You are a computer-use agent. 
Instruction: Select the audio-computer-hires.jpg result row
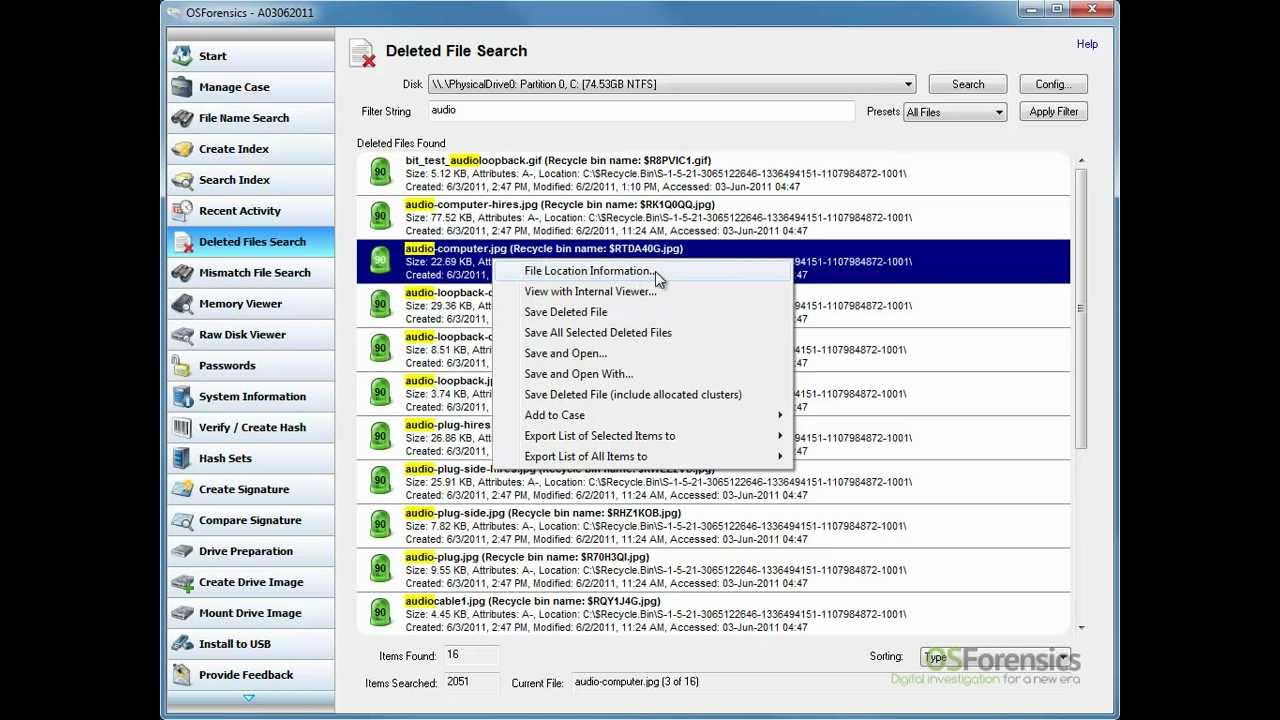(713, 217)
